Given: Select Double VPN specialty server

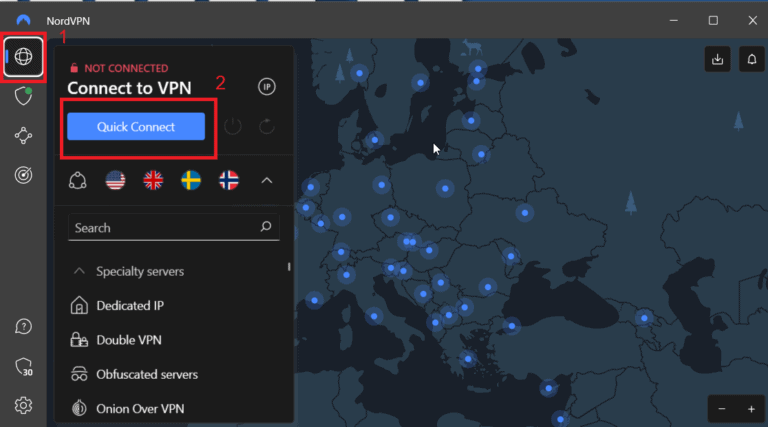Looking at the screenshot, I should tap(128, 340).
